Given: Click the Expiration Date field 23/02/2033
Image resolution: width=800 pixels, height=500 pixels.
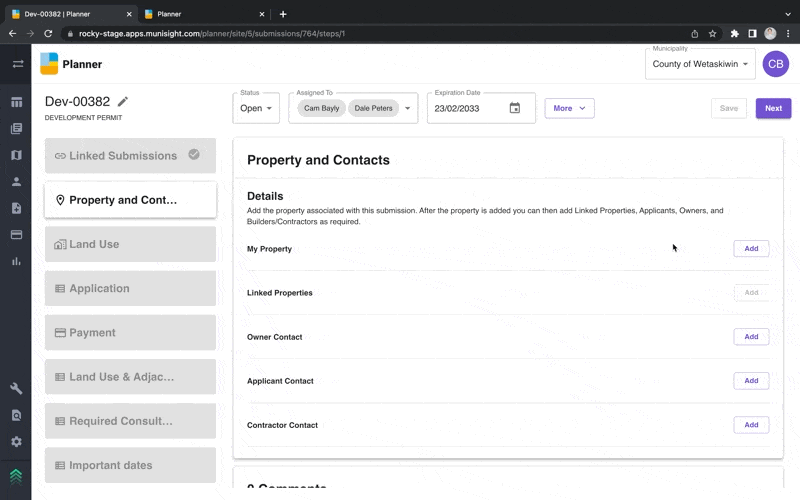Looking at the screenshot, I should click(466, 108).
